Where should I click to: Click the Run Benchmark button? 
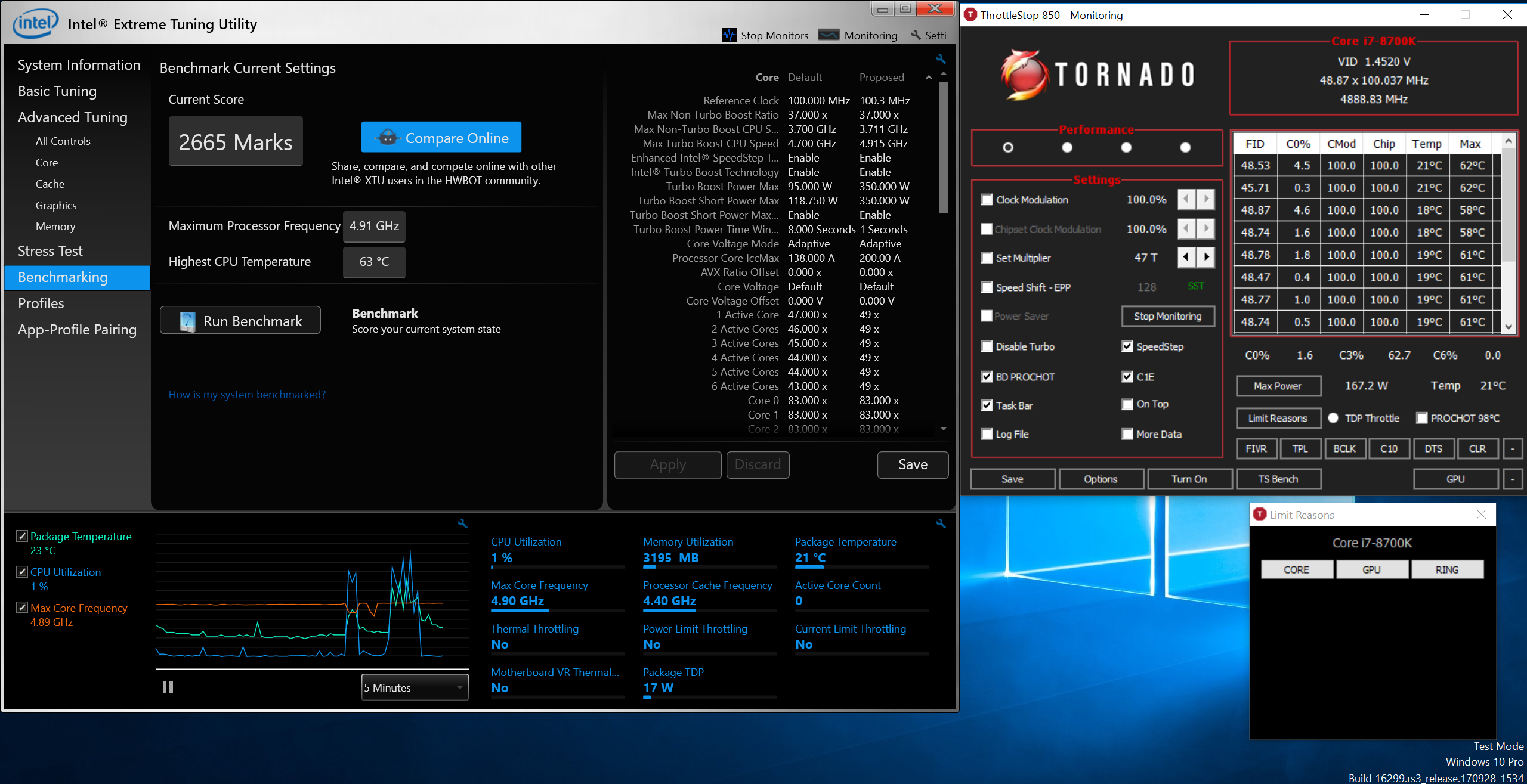(240, 321)
